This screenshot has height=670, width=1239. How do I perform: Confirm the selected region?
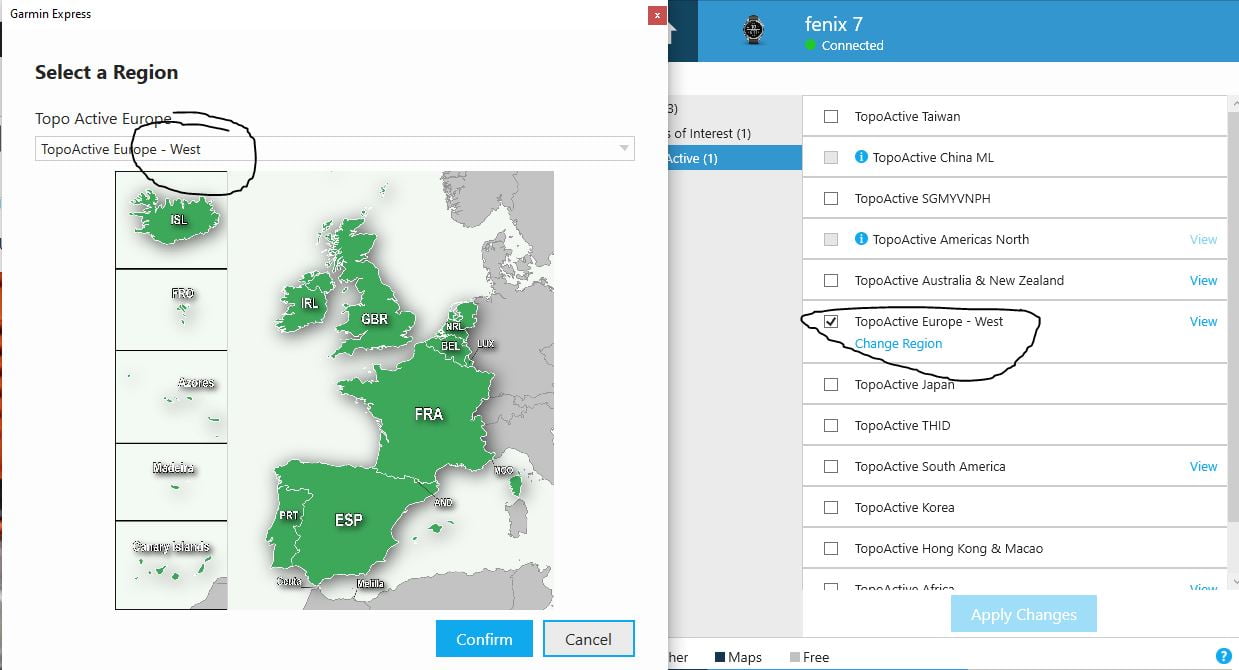pos(484,639)
